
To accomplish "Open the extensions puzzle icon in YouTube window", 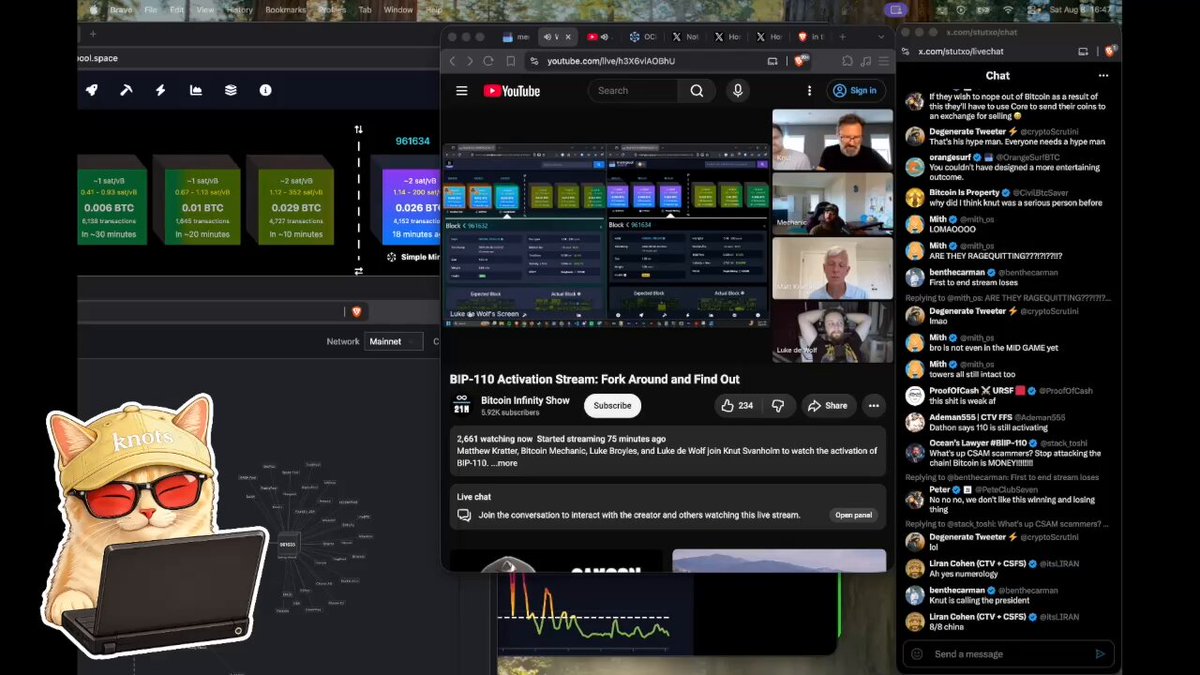I will click(847, 61).
